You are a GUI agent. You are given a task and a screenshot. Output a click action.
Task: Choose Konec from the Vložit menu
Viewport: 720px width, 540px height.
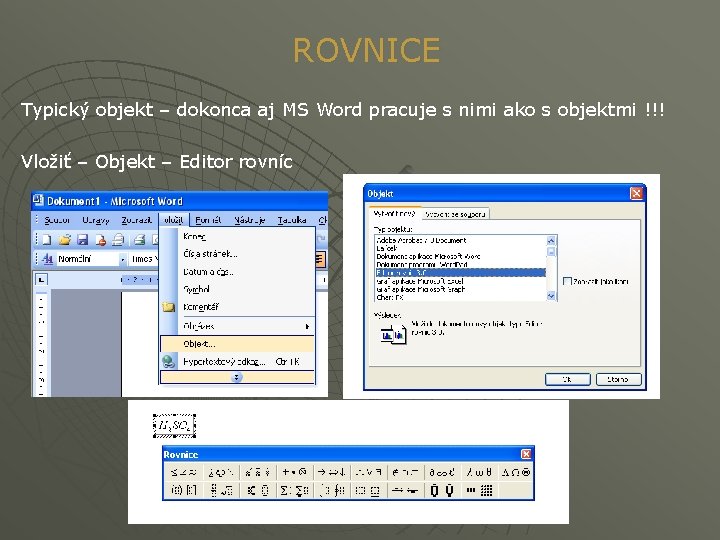(x=237, y=236)
